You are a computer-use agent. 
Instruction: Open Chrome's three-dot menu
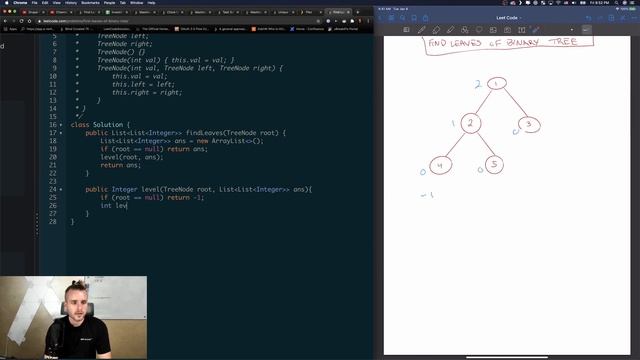click(x=368, y=21)
